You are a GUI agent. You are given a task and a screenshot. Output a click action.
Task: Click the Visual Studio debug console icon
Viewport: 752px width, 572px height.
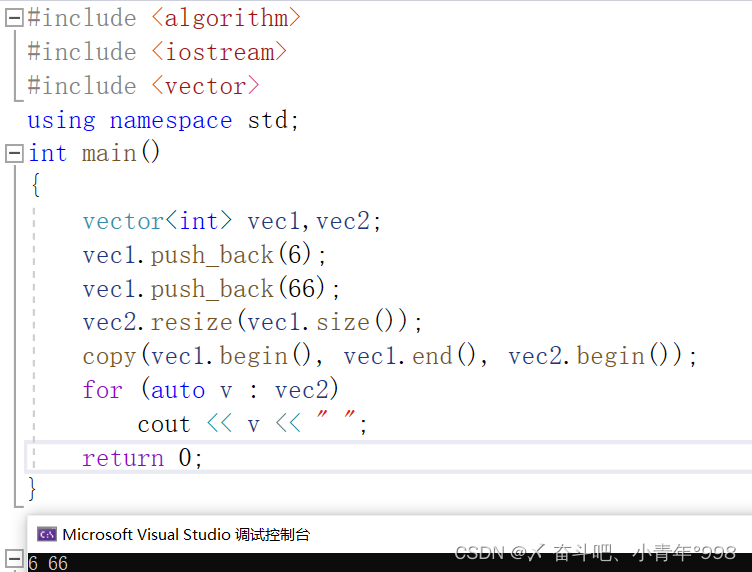click(47, 534)
